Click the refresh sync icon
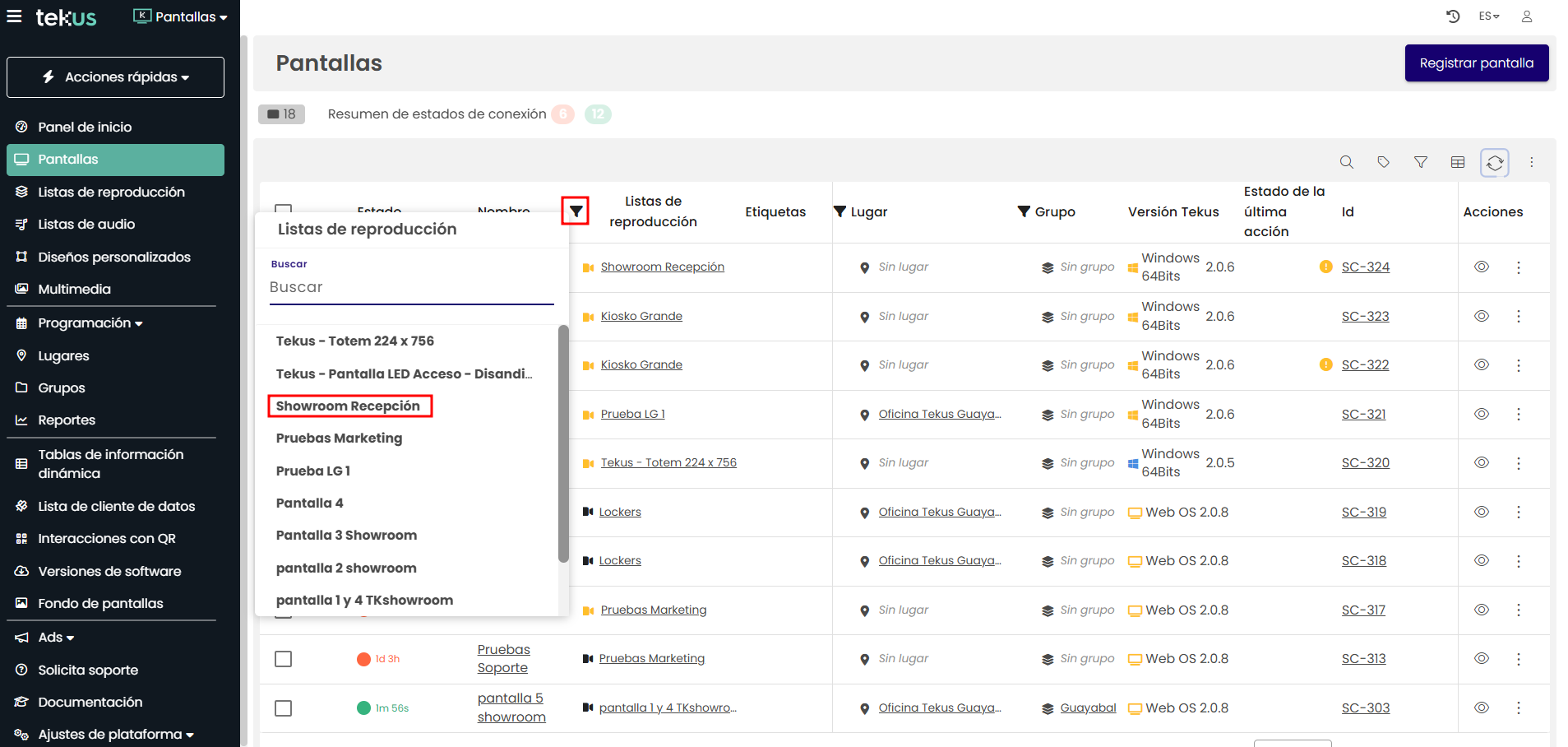Image resolution: width=1568 pixels, height=747 pixels. 1494,163
